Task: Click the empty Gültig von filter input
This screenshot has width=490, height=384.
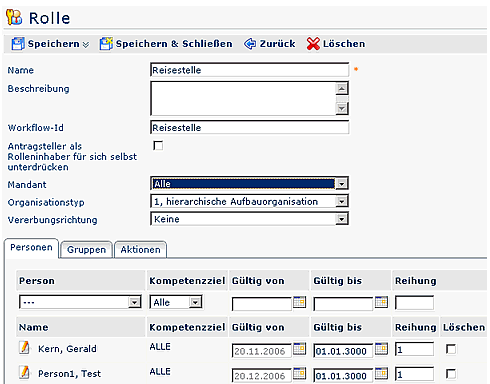Action: tap(262, 304)
